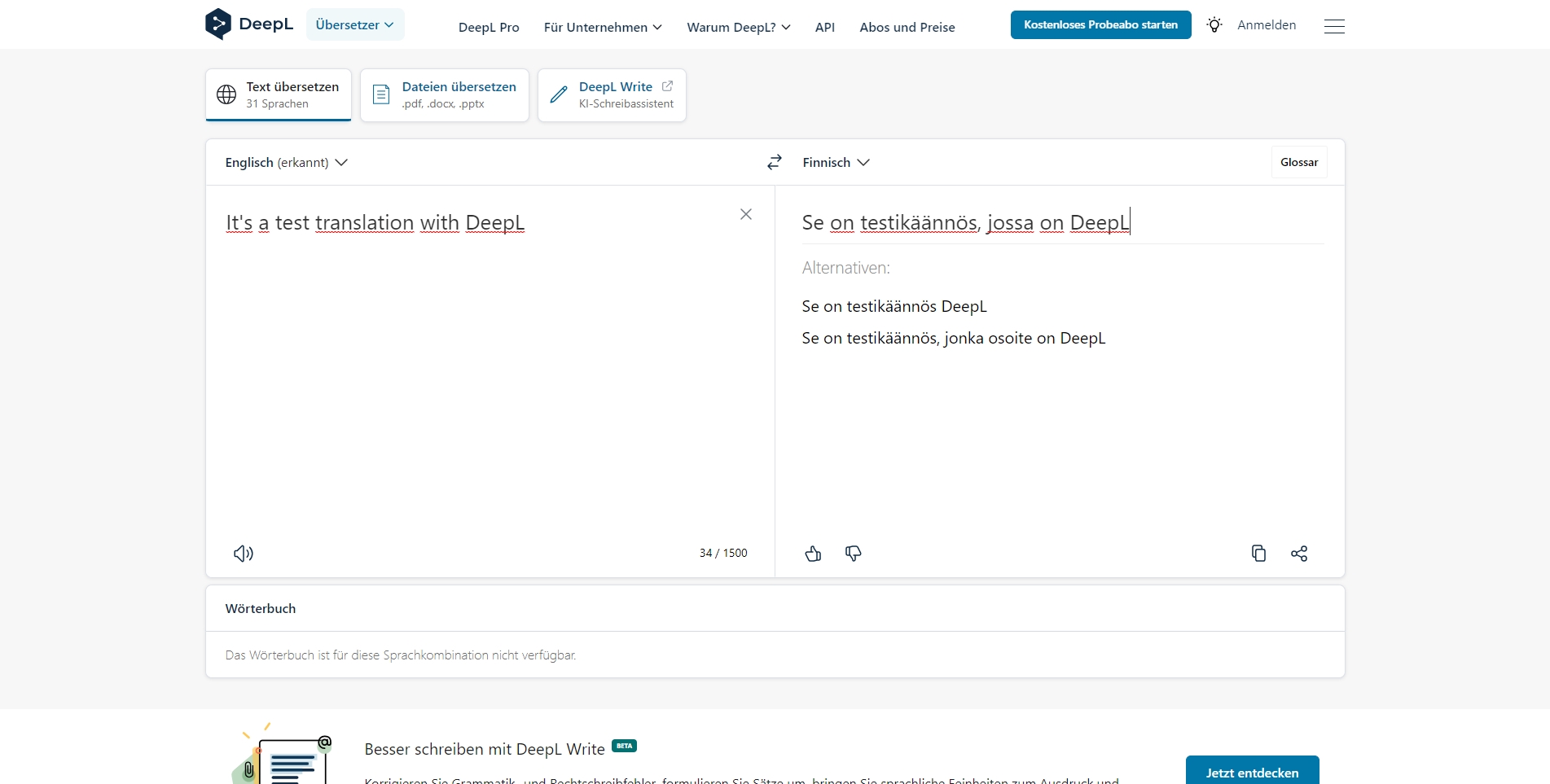Click the document icon on Dateien übersetzen
The width and height of the screenshot is (1550, 784).
pyautogui.click(x=381, y=94)
